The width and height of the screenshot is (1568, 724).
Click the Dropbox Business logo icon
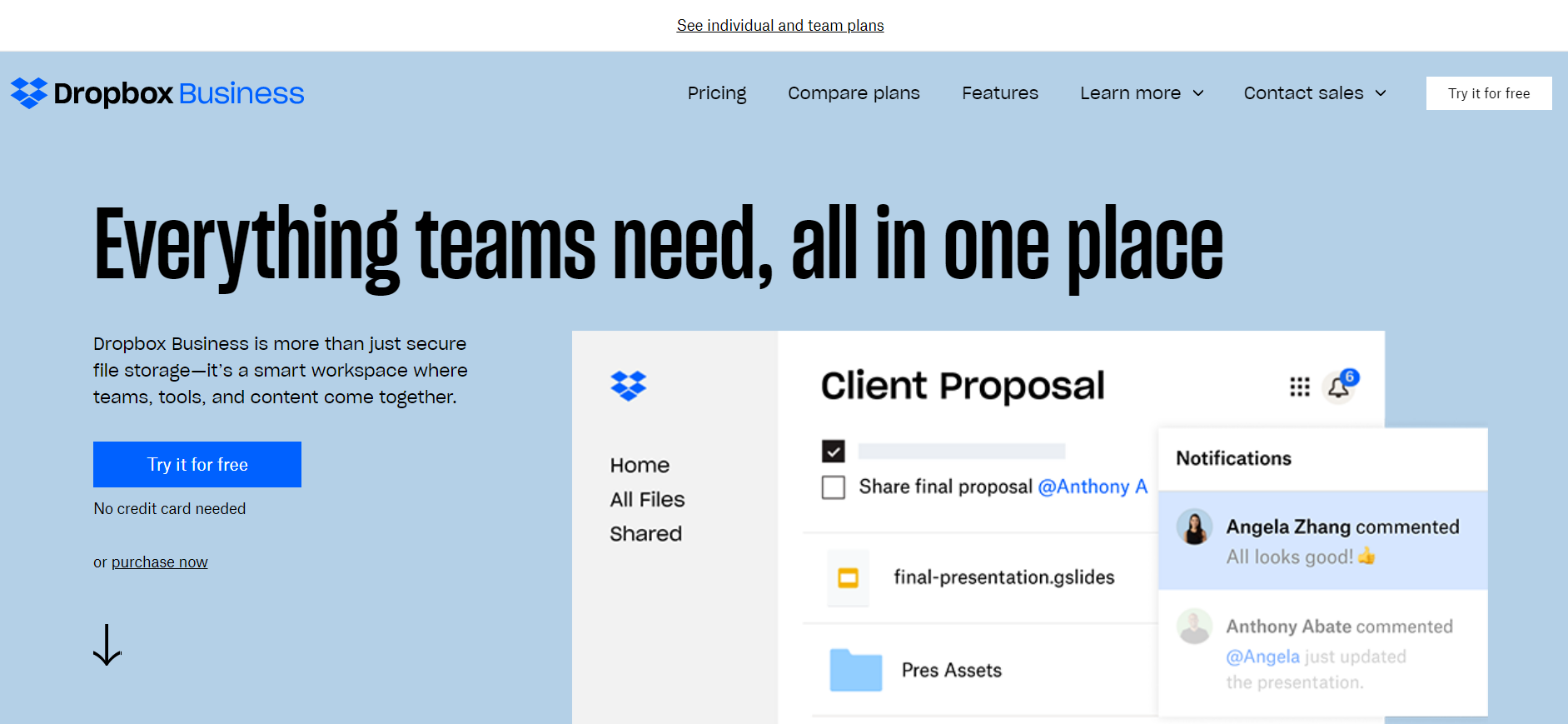(29, 93)
